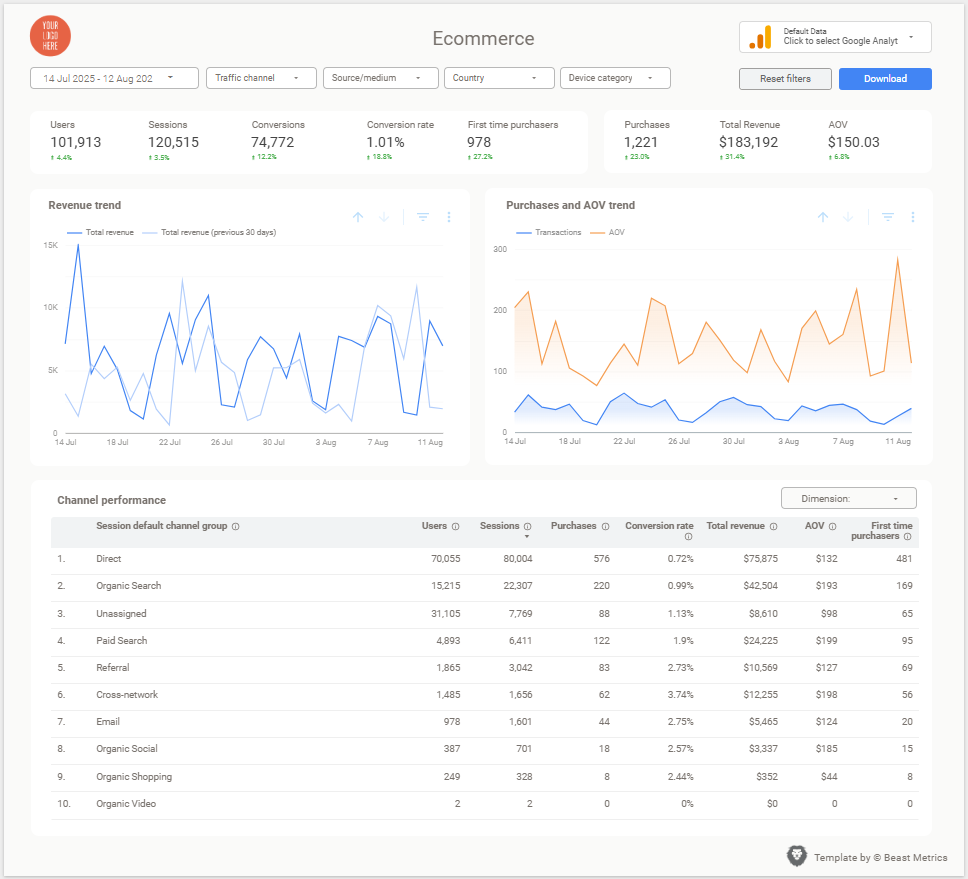Screen dimensions: 968x879
Task: Click the orange 'Your Logo Here' logo
Action: click(50, 36)
